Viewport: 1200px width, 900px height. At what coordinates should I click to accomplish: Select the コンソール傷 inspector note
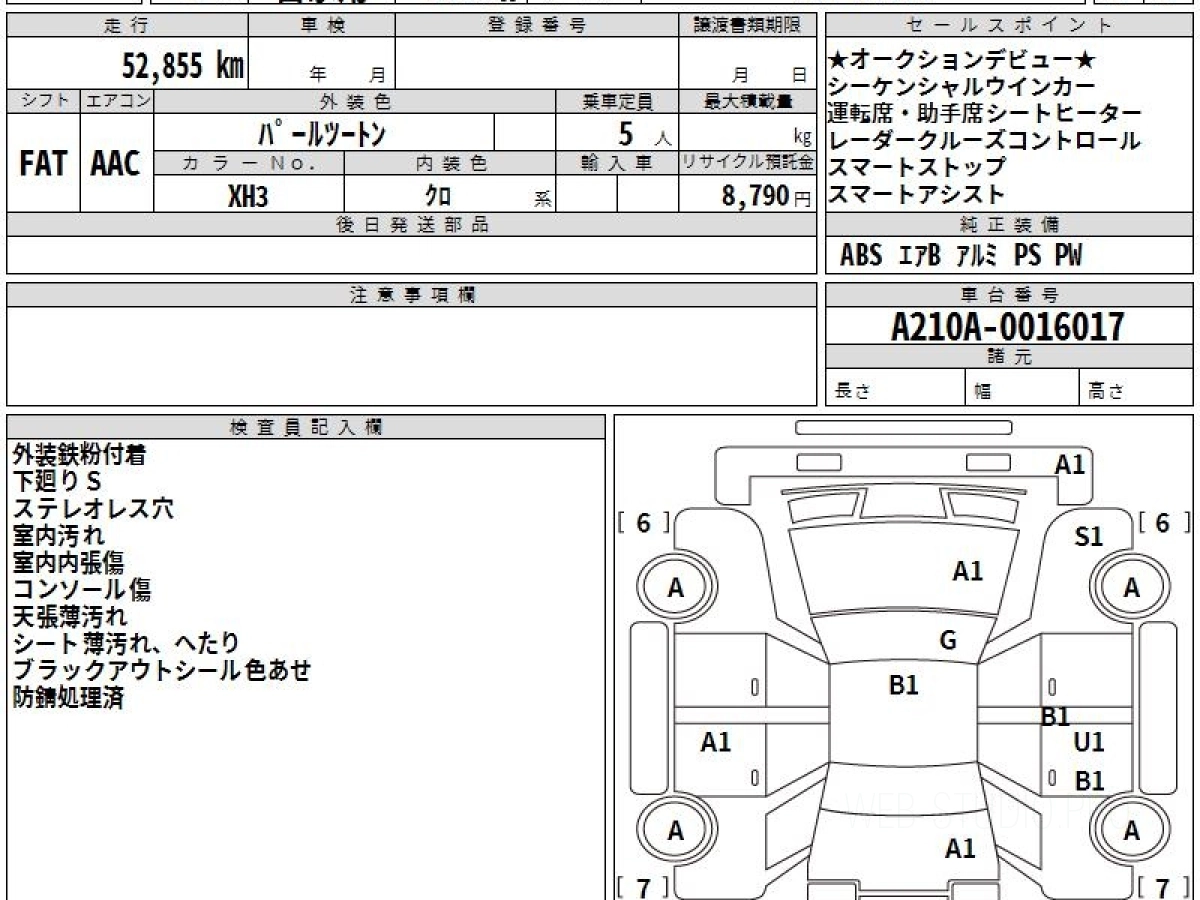pos(82,590)
